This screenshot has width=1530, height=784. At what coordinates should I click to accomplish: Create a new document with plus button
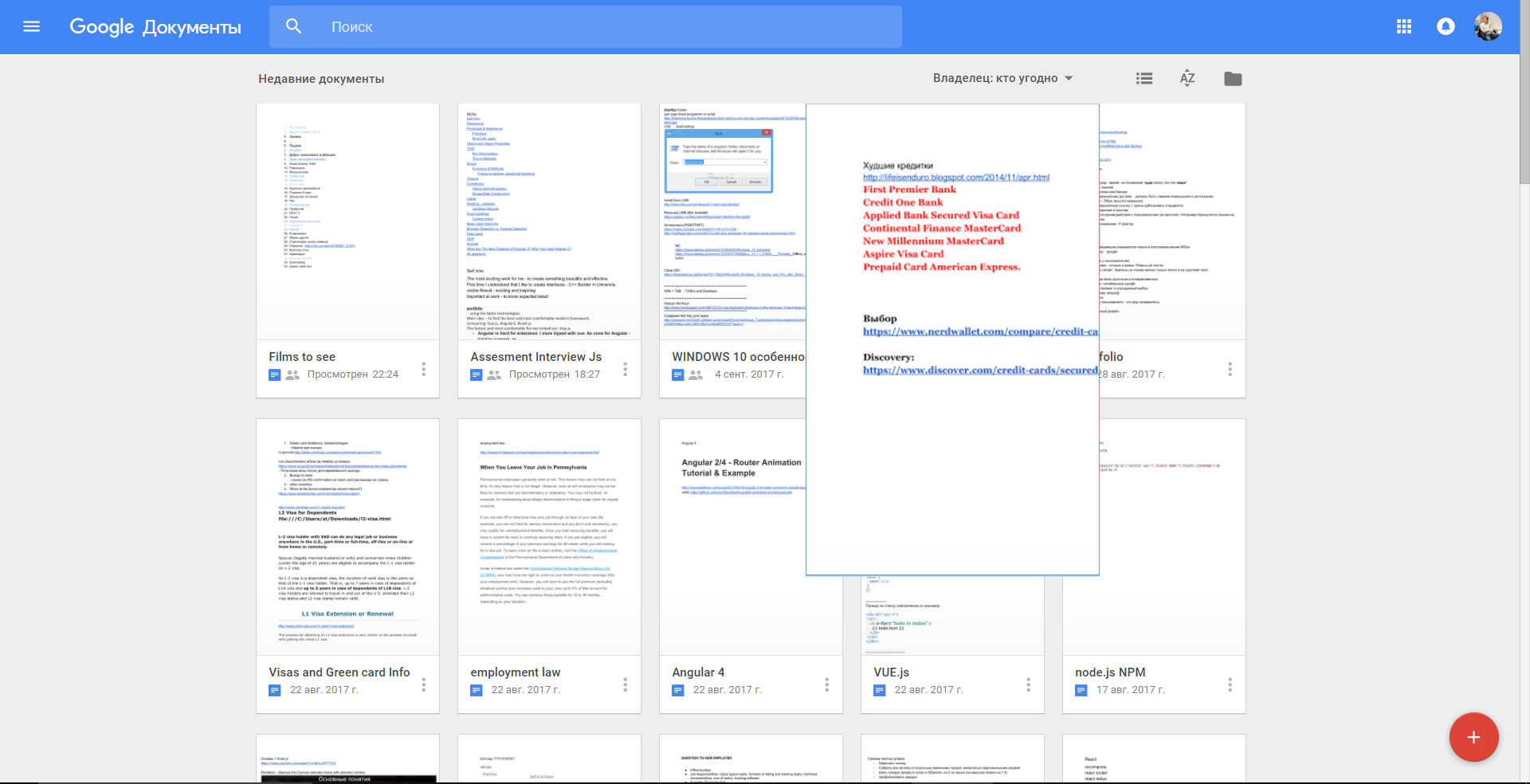[x=1473, y=737]
